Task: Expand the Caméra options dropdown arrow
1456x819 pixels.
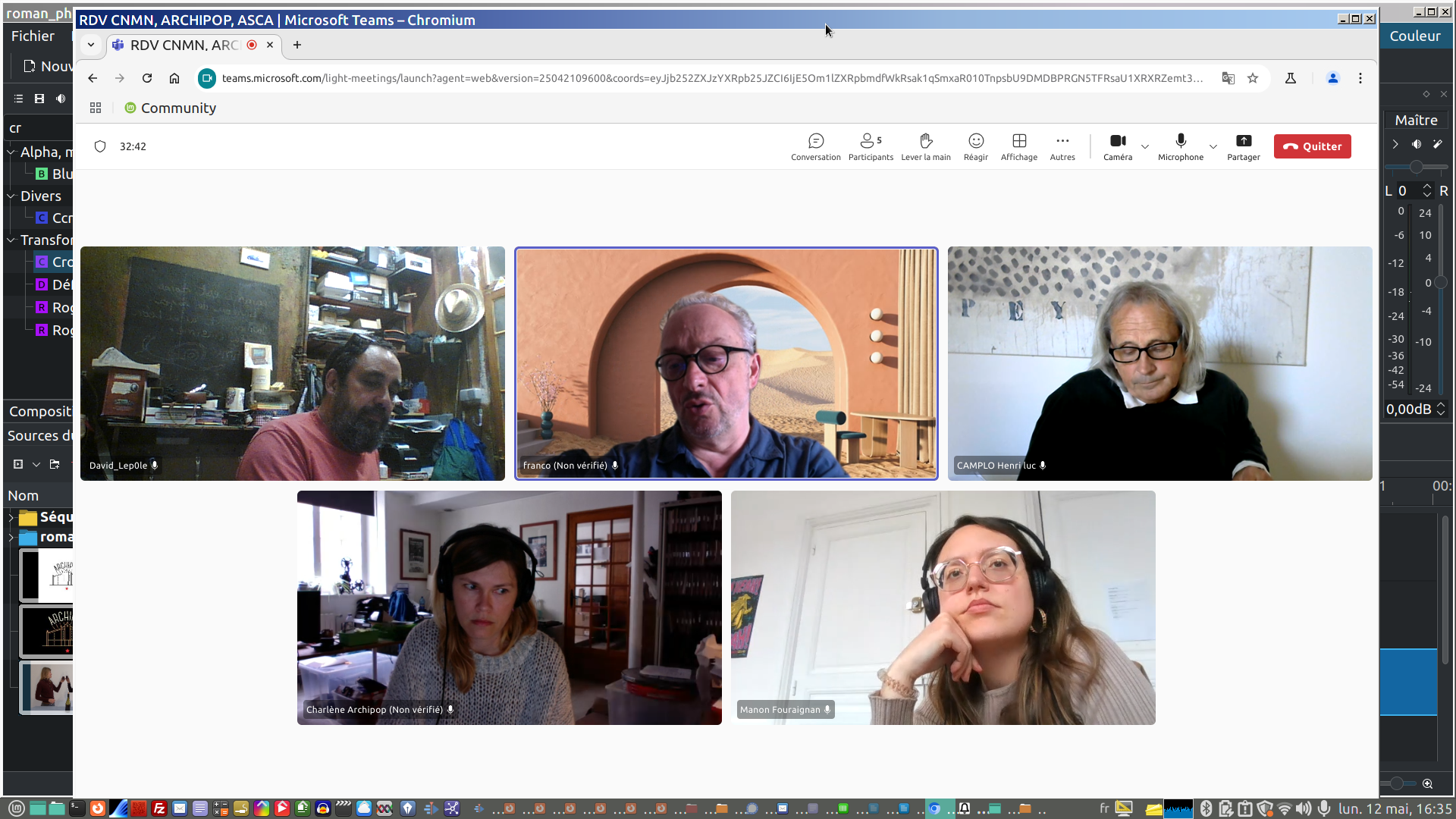Action: point(1145,146)
